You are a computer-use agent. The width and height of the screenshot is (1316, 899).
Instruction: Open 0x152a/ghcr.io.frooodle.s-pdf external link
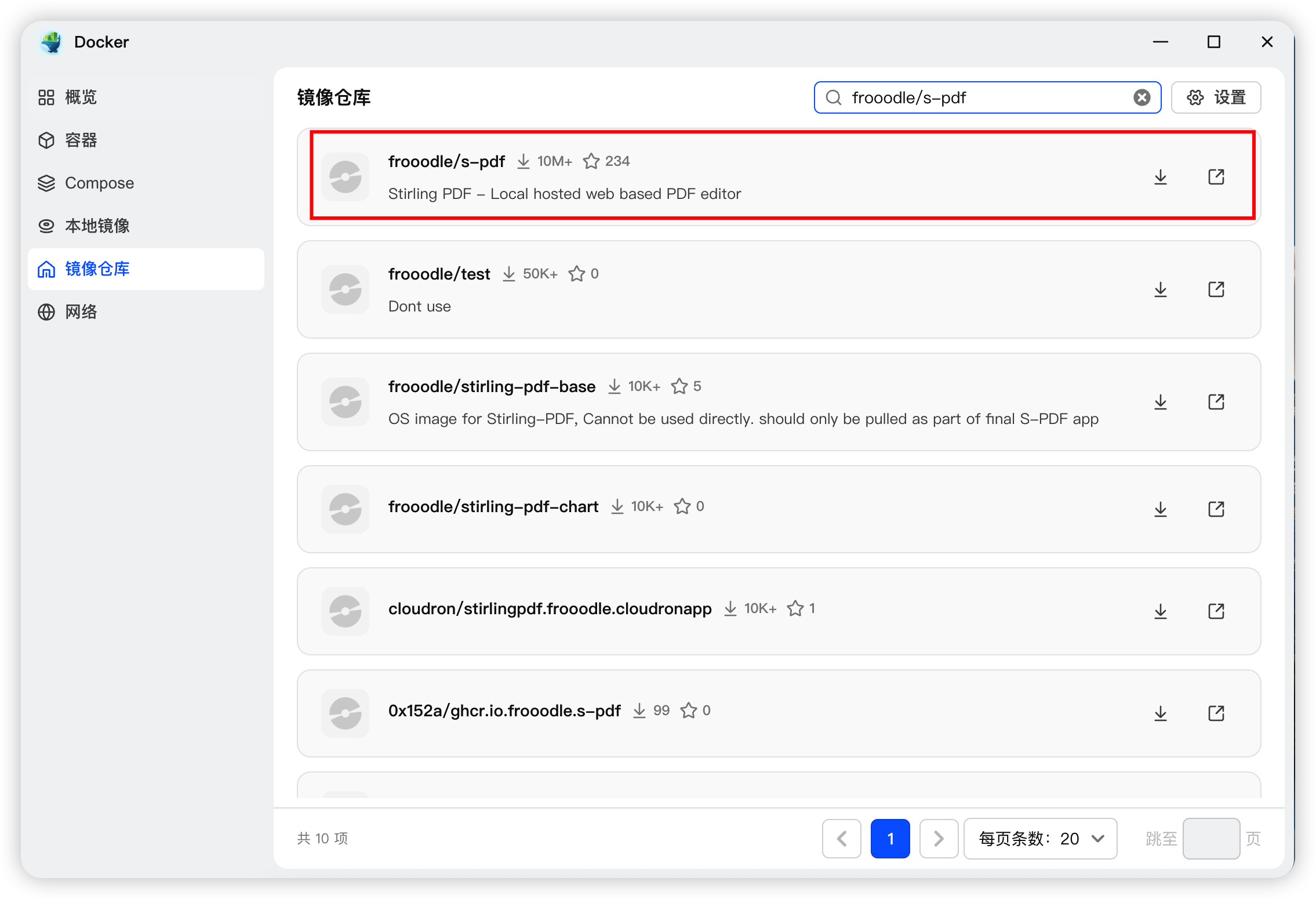1216,714
